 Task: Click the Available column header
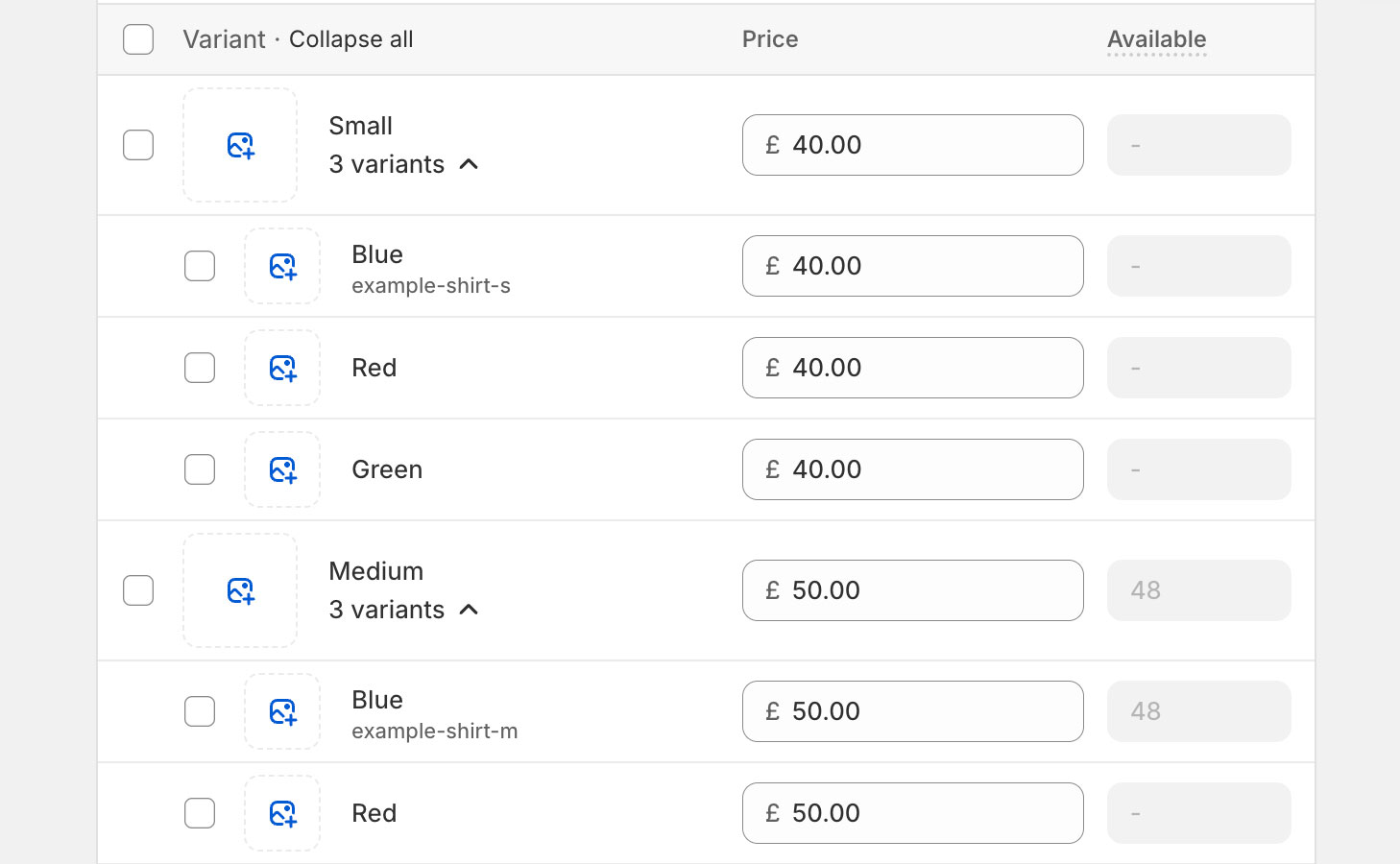click(1157, 39)
